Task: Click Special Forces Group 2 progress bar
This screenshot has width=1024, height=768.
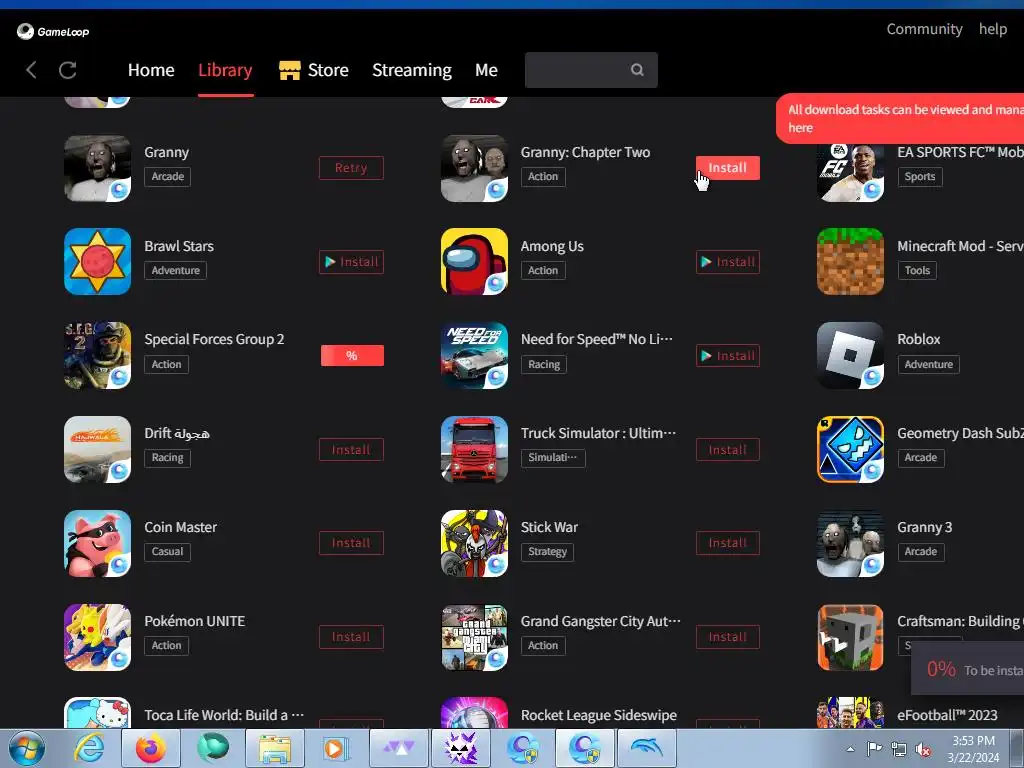Action: tap(352, 356)
